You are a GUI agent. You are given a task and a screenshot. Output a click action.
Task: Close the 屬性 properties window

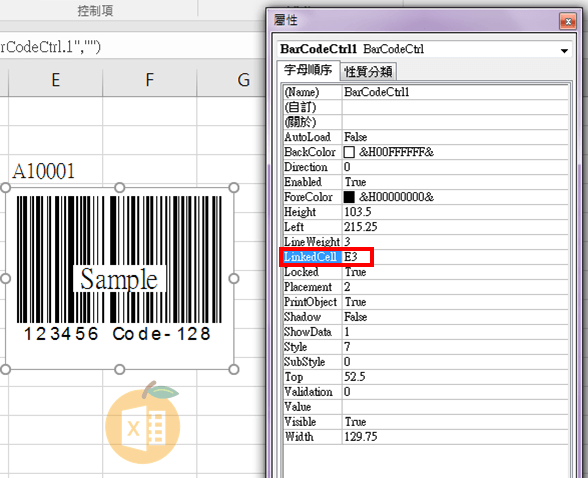point(568,21)
